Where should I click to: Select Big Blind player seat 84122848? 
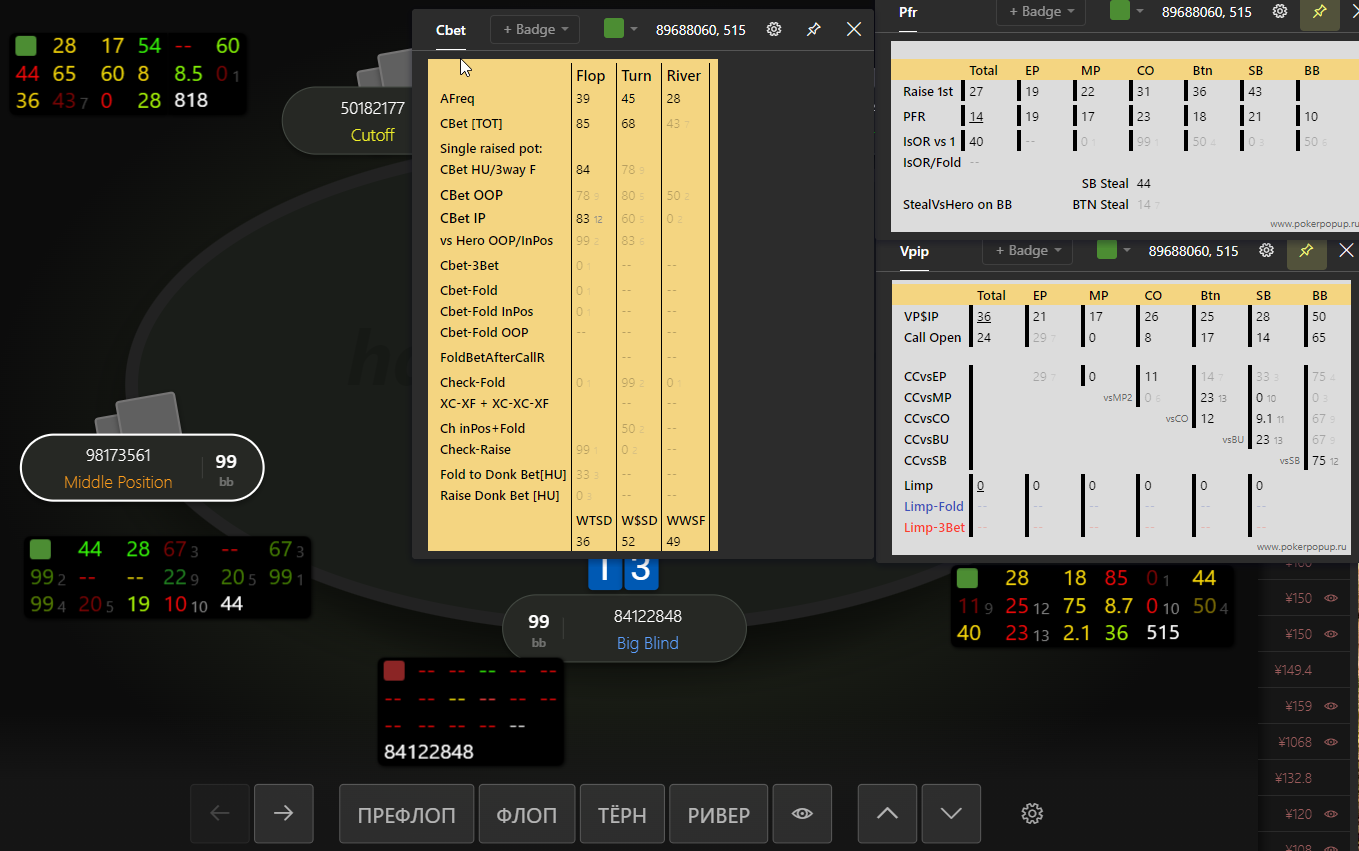tap(624, 629)
